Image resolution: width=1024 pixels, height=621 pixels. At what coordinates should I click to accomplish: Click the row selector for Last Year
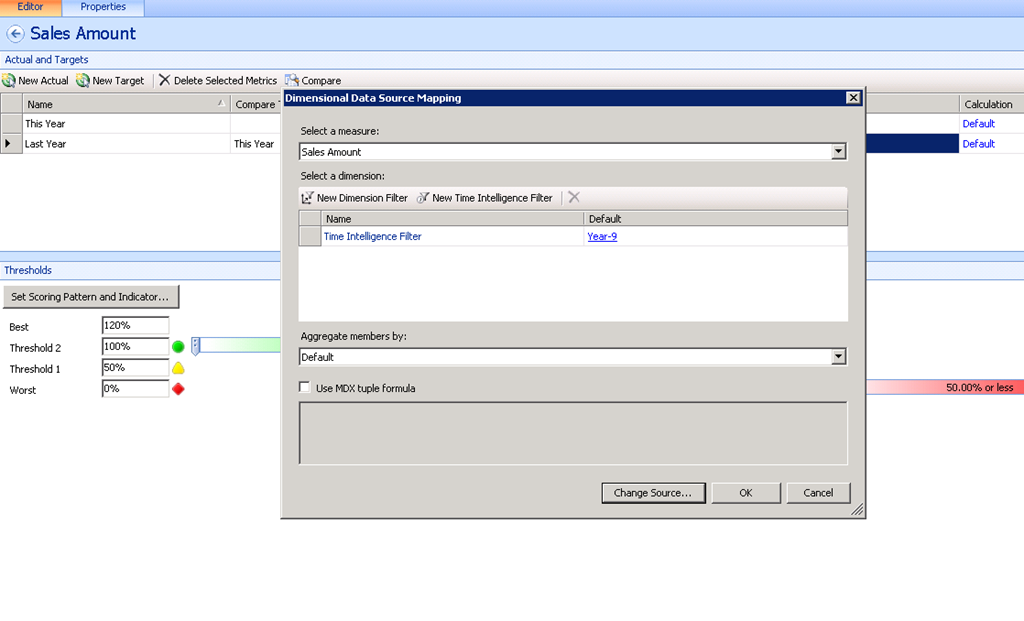click(x=11, y=144)
